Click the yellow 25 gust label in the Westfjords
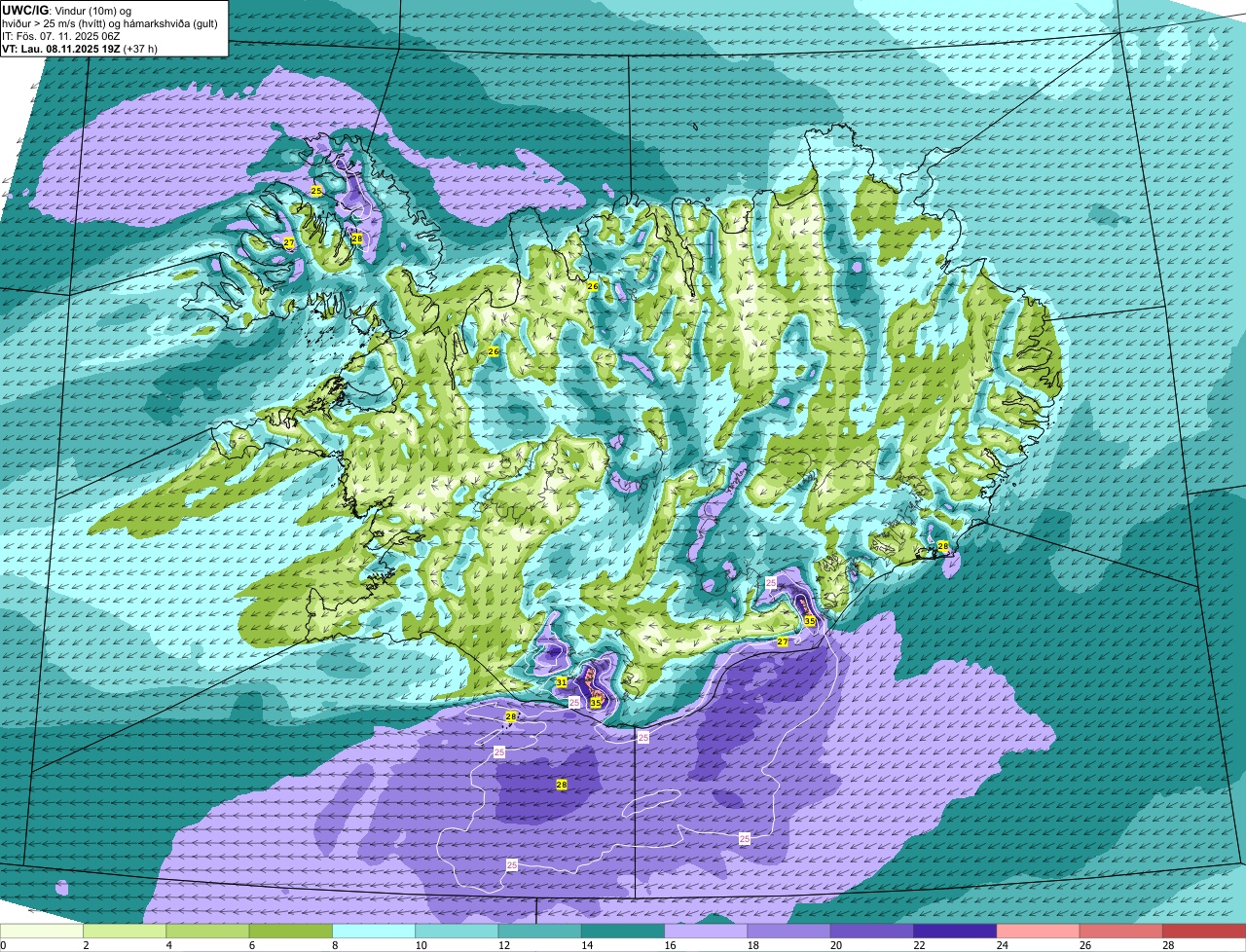This screenshot has height=952, width=1246. pos(316,191)
